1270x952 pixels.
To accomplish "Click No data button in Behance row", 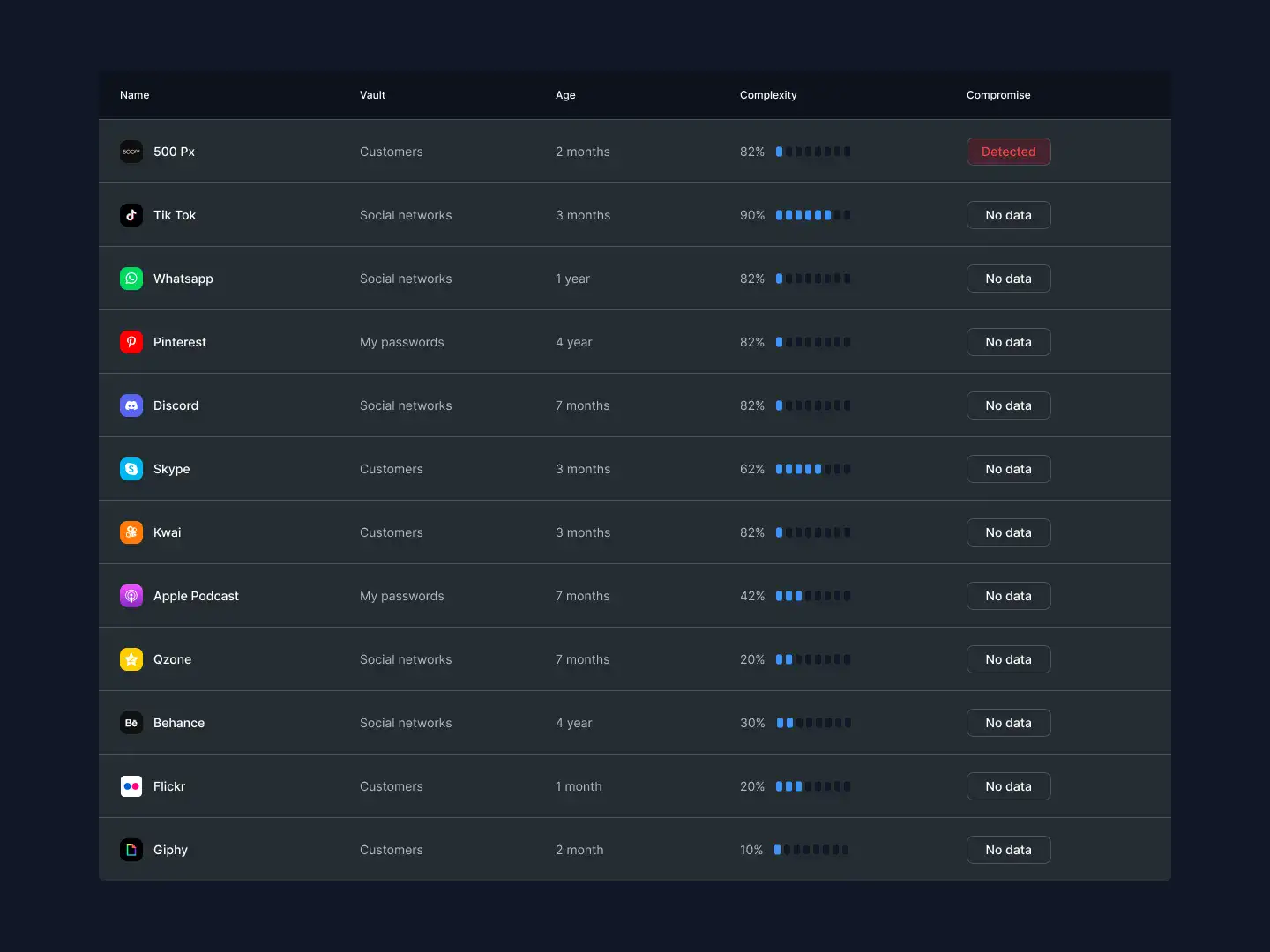I will [x=1008, y=723].
